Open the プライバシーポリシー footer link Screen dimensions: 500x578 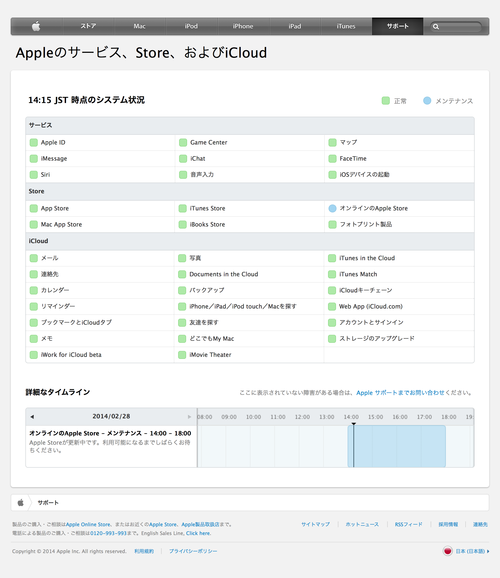pyautogui.click(x=193, y=551)
